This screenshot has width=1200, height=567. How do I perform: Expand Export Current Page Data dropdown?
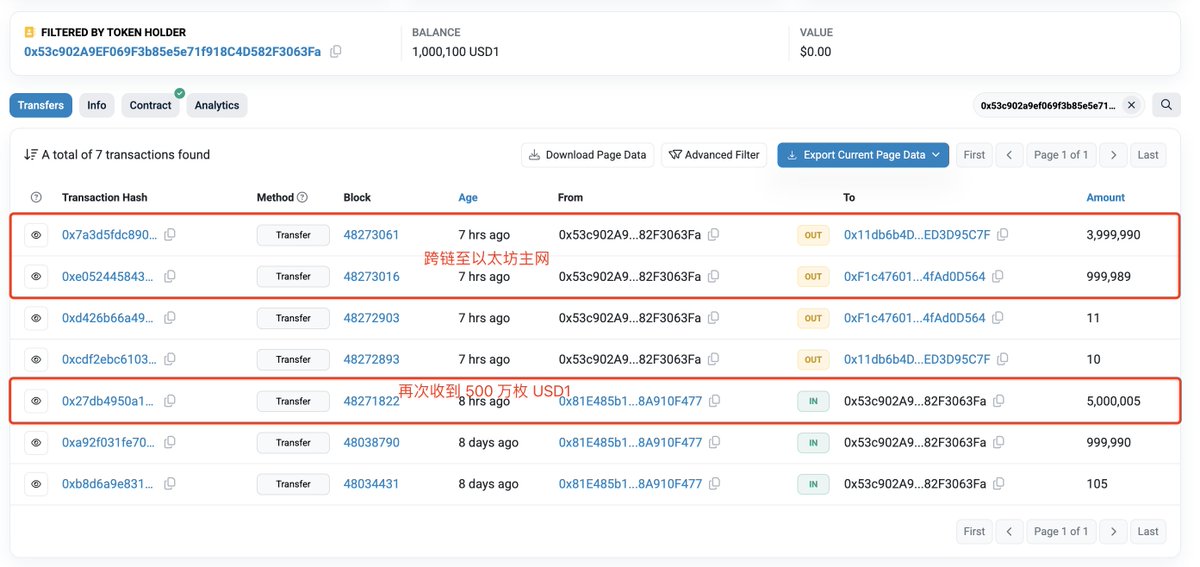pos(936,155)
